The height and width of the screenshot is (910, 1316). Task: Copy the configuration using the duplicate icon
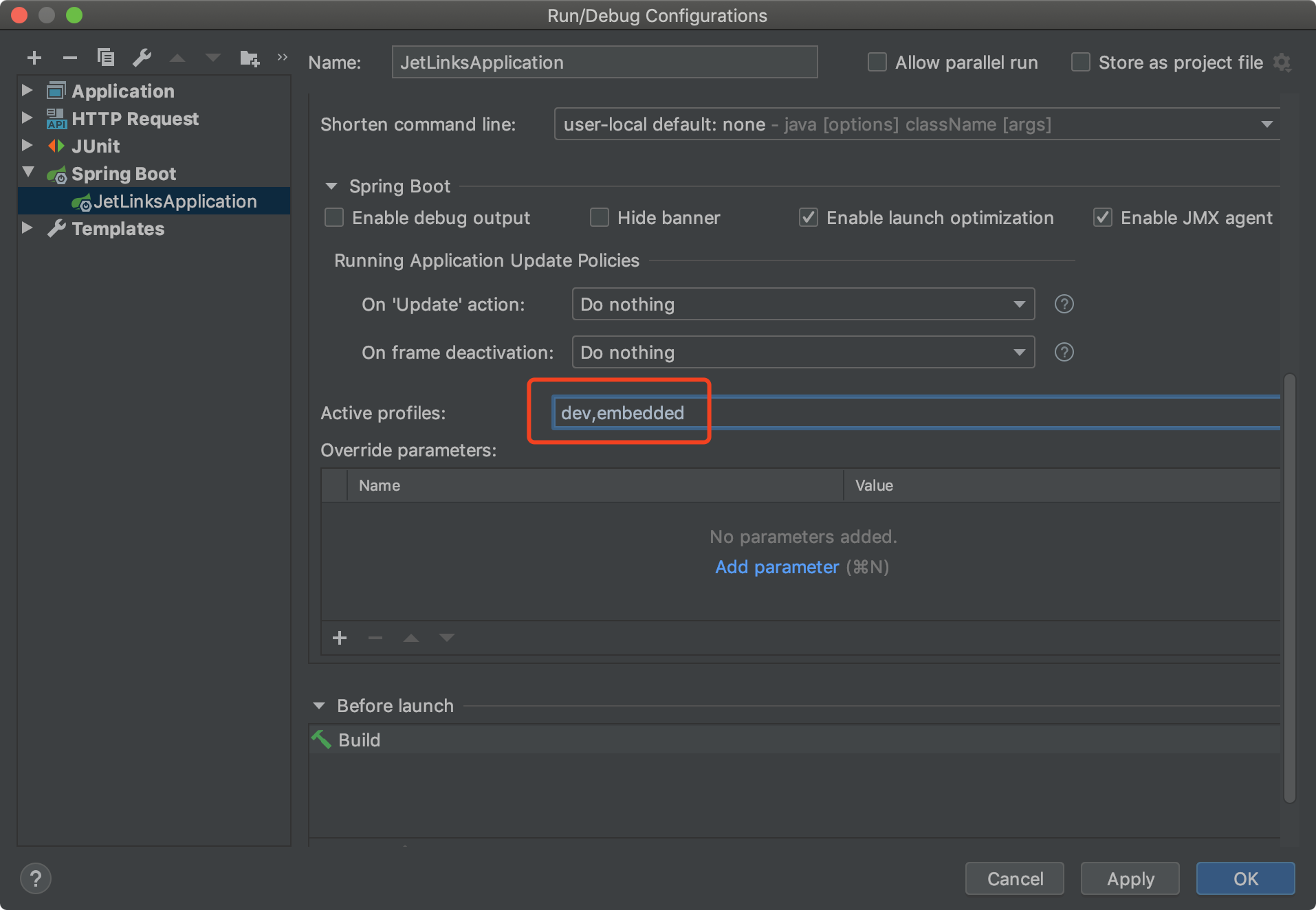click(106, 57)
